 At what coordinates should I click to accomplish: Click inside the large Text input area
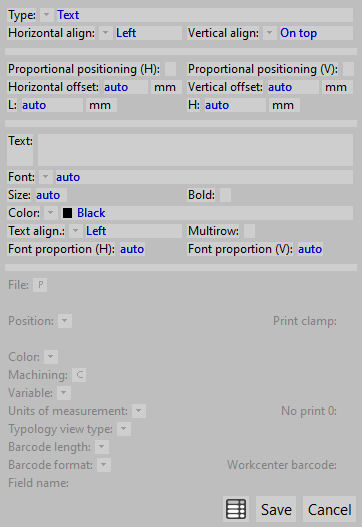(x=195, y=150)
